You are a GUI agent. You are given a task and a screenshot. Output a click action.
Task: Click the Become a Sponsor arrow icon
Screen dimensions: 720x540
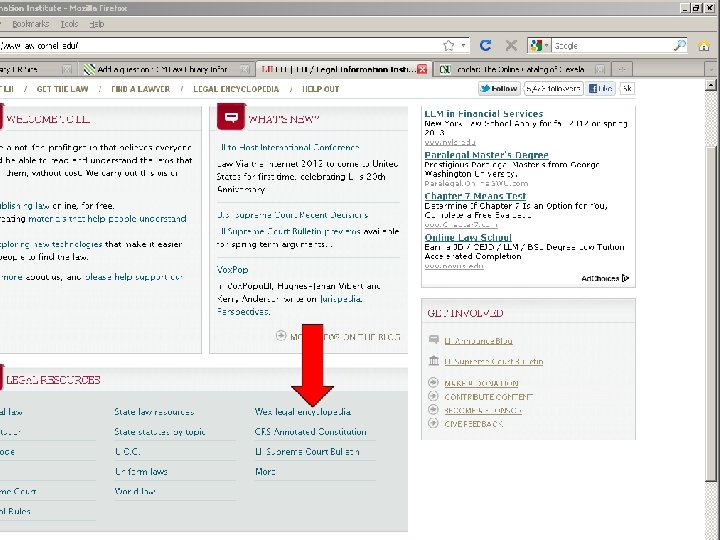click(x=433, y=409)
